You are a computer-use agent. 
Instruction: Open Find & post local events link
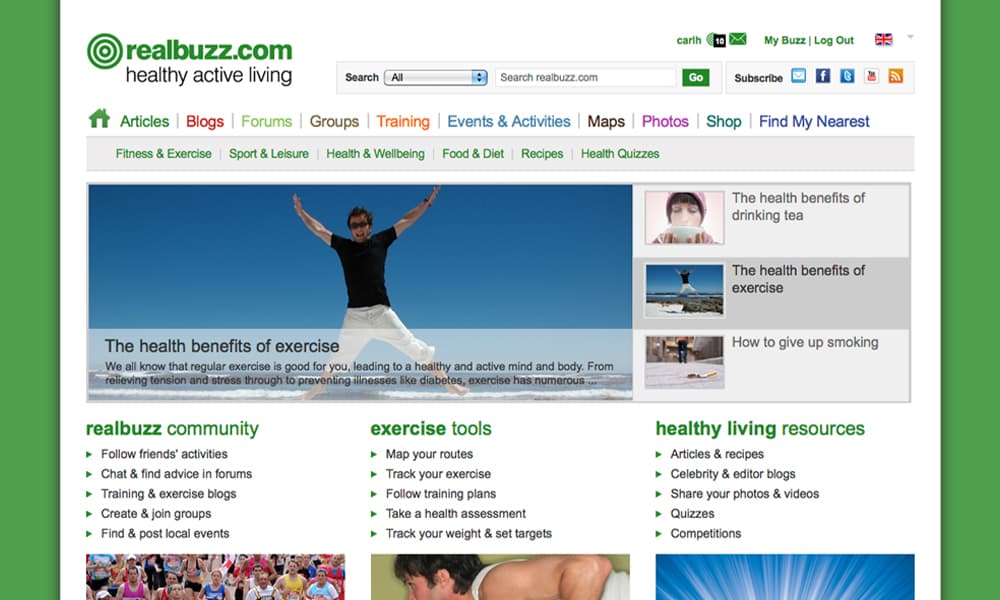pyautogui.click(x=165, y=533)
